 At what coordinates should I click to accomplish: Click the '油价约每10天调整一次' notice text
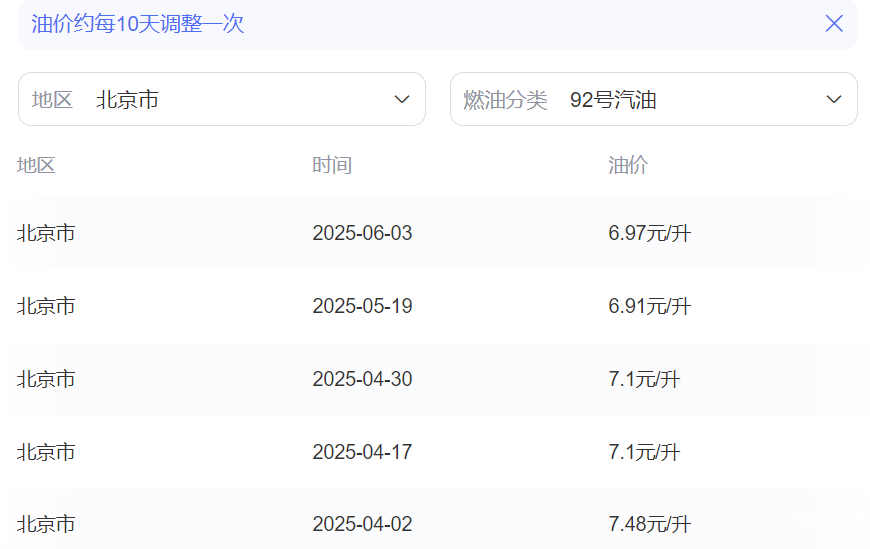click(x=138, y=24)
